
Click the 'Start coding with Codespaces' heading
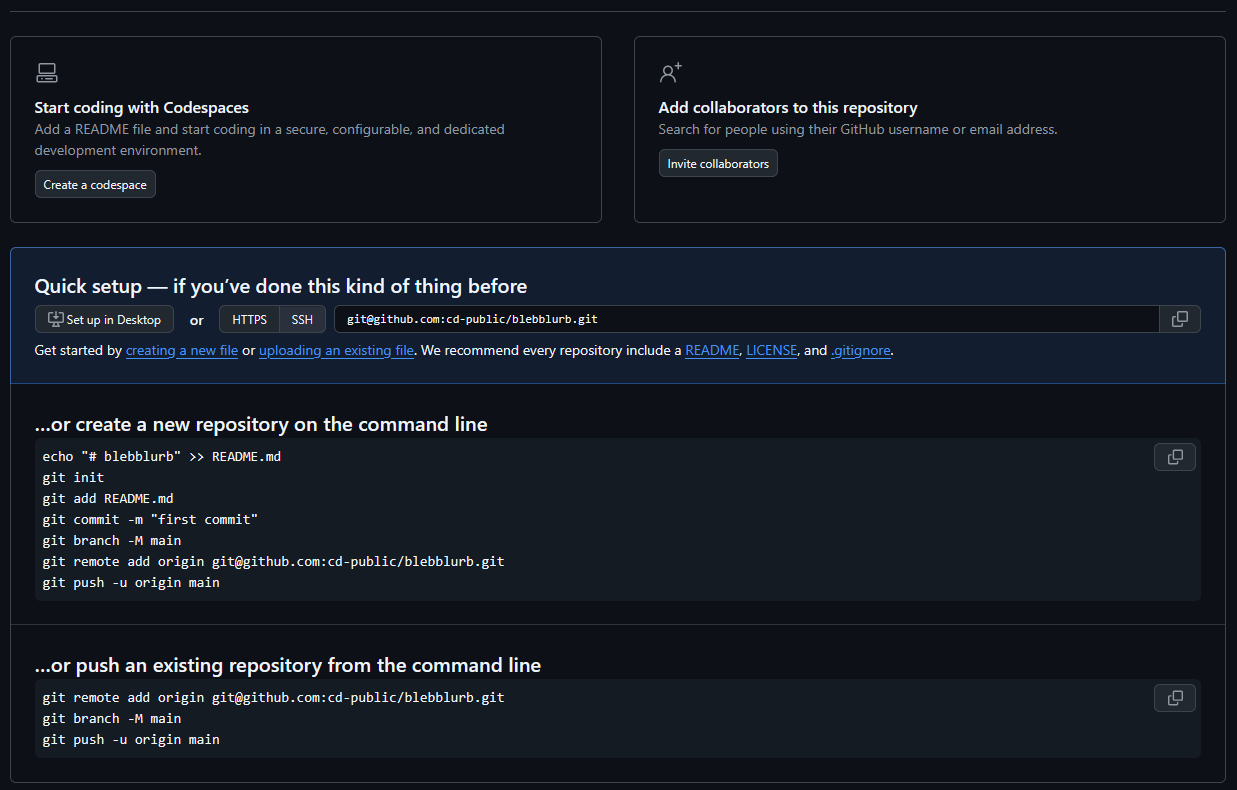click(x=141, y=107)
